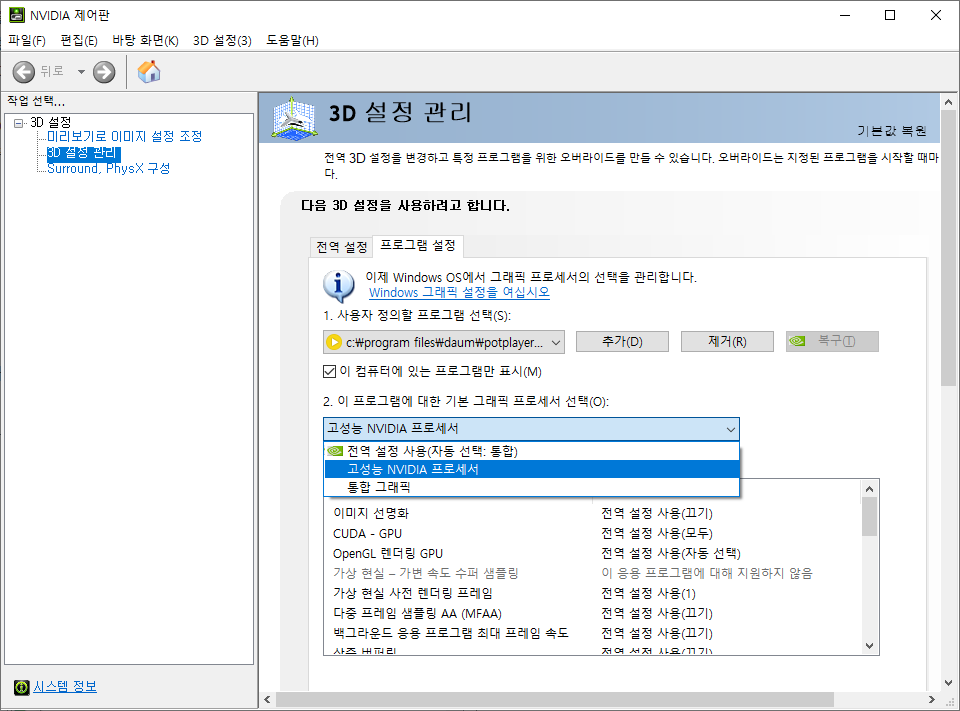Screen dimensions: 960x711
Task: Click the value 전역 설정 사용(자동 선택)
Action: 671,554
